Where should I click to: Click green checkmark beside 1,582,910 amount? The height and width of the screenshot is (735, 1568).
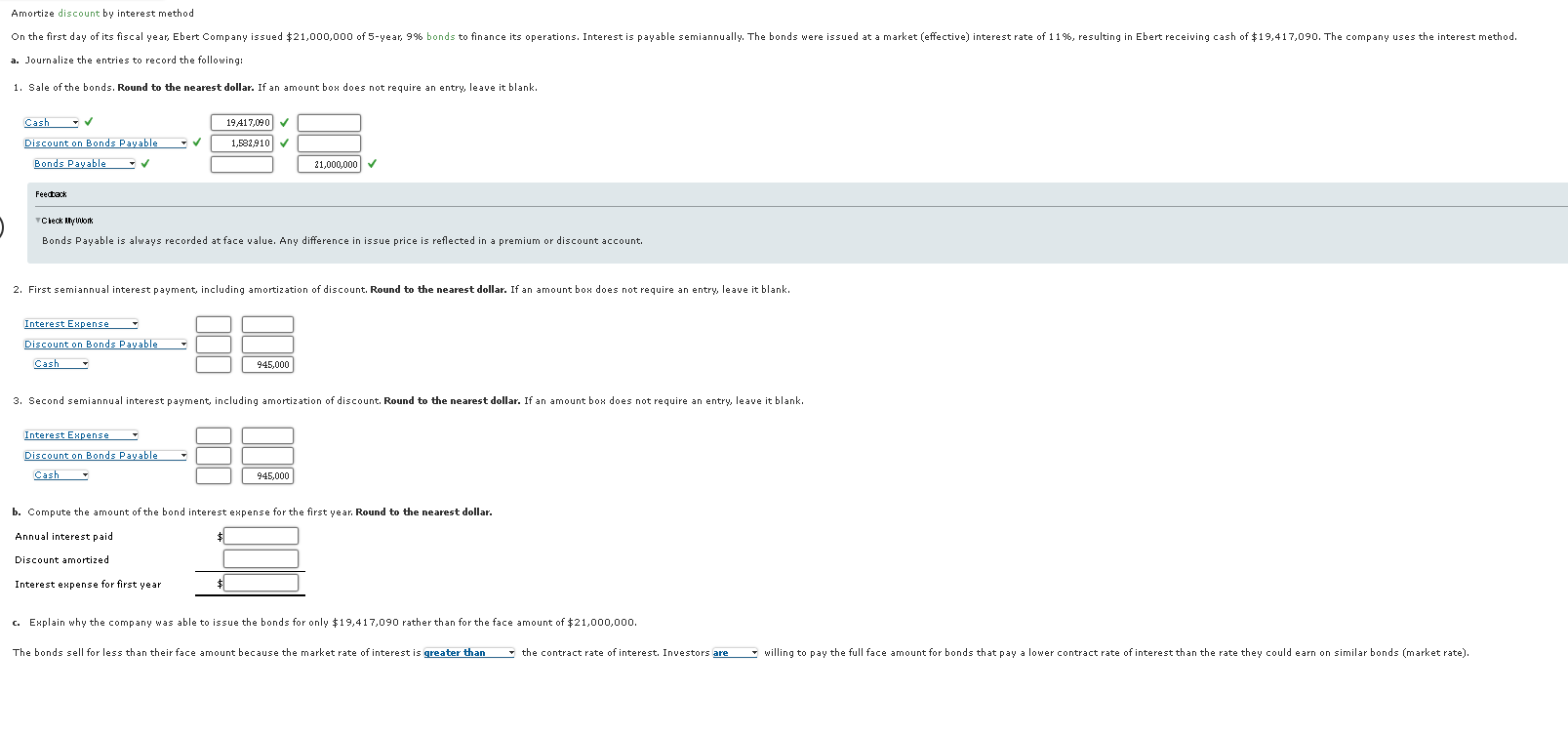(x=284, y=143)
